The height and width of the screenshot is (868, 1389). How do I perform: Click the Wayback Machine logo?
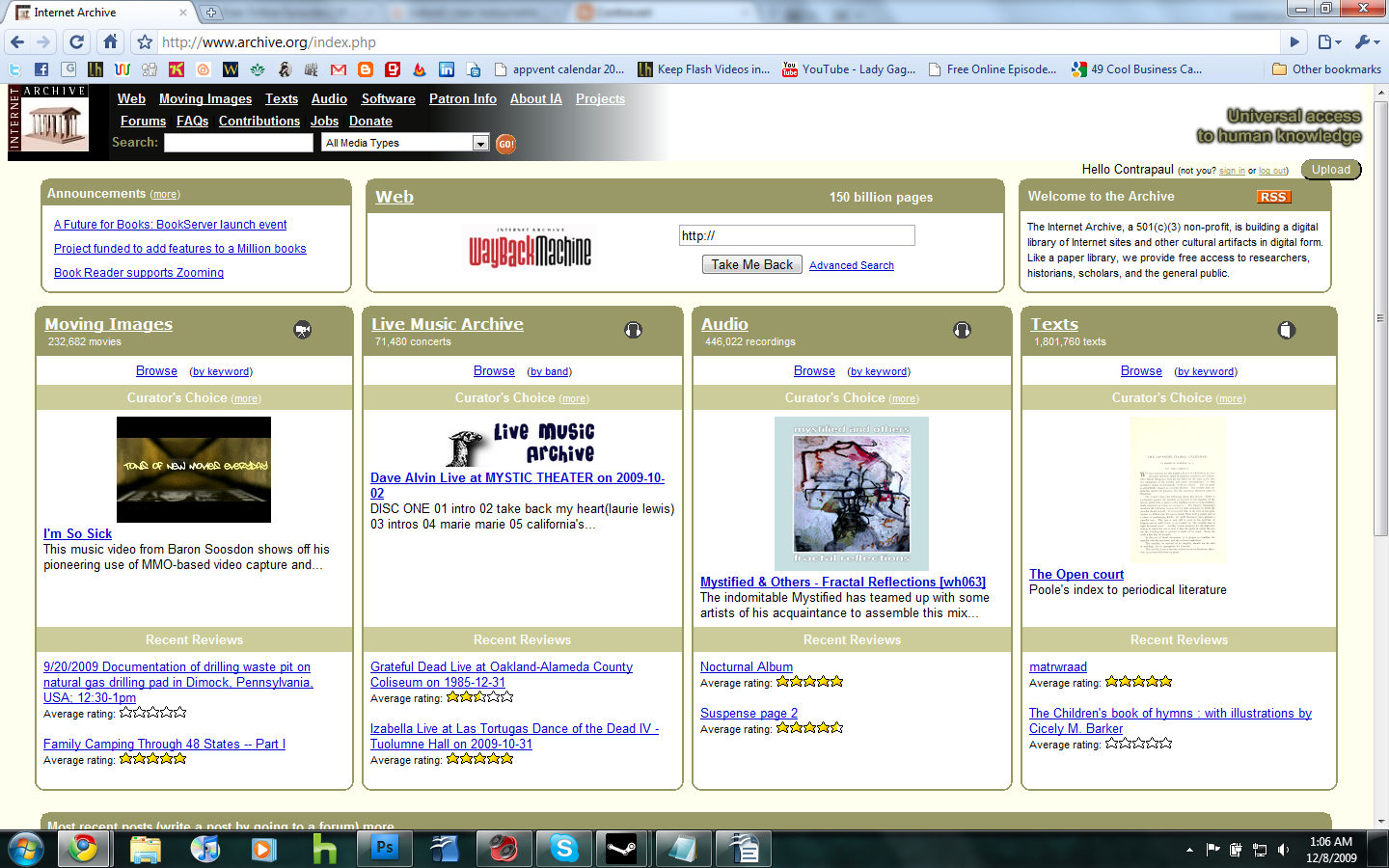tap(530, 248)
